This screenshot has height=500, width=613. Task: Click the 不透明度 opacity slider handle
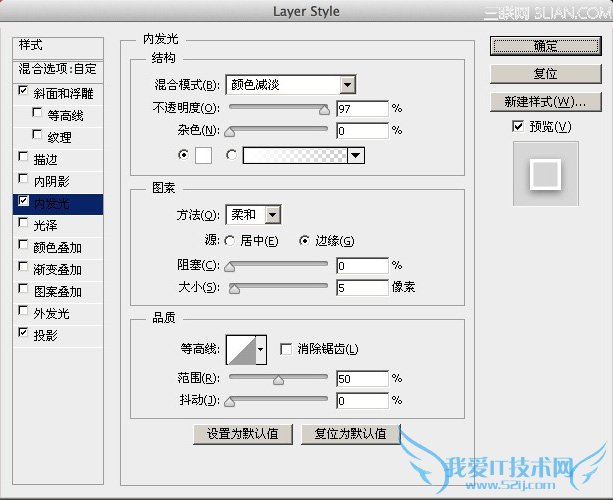pyautogui.click(x=324, y=110)
